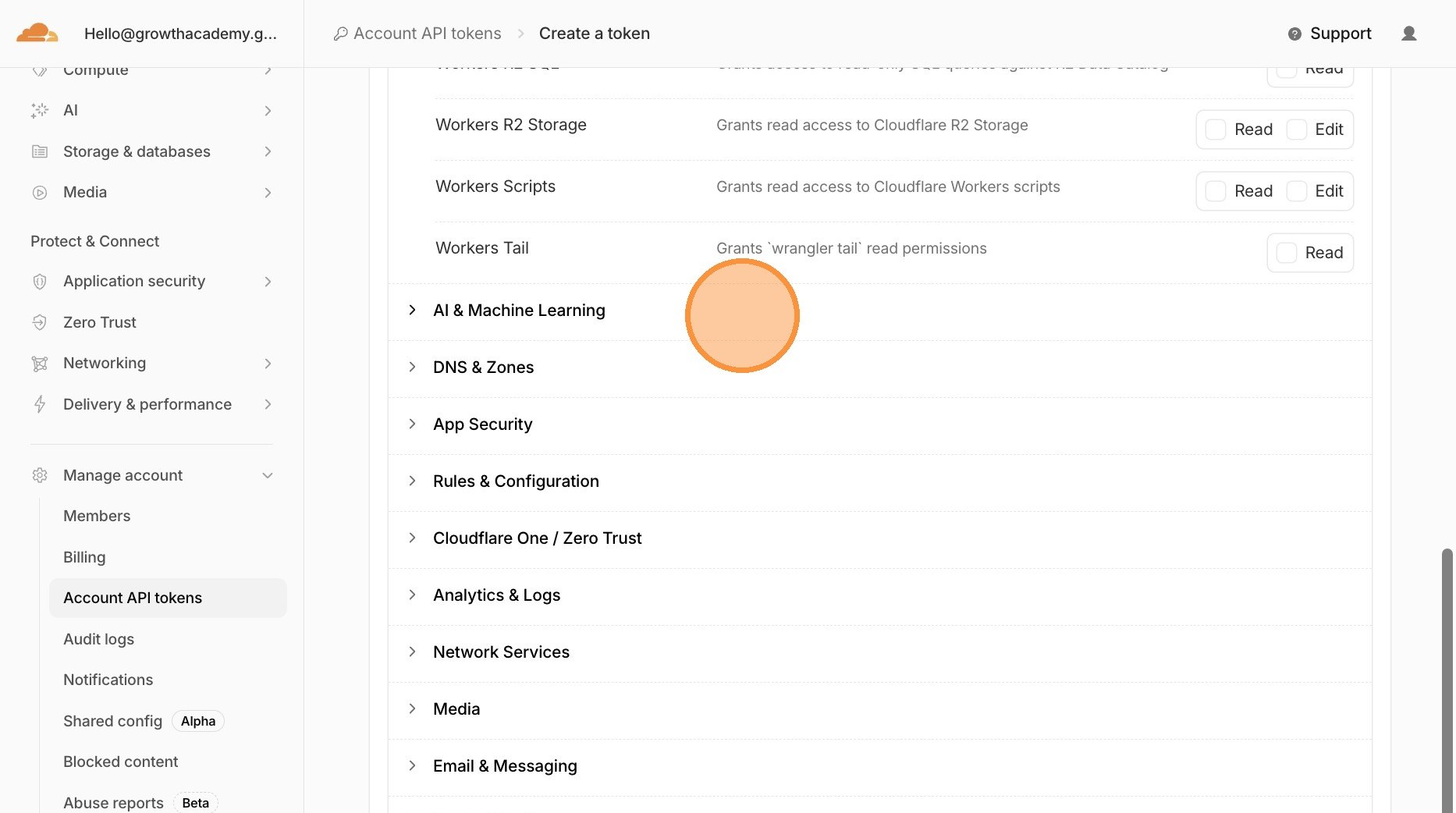Expand the DNS & Zones section

click(879, 367)
